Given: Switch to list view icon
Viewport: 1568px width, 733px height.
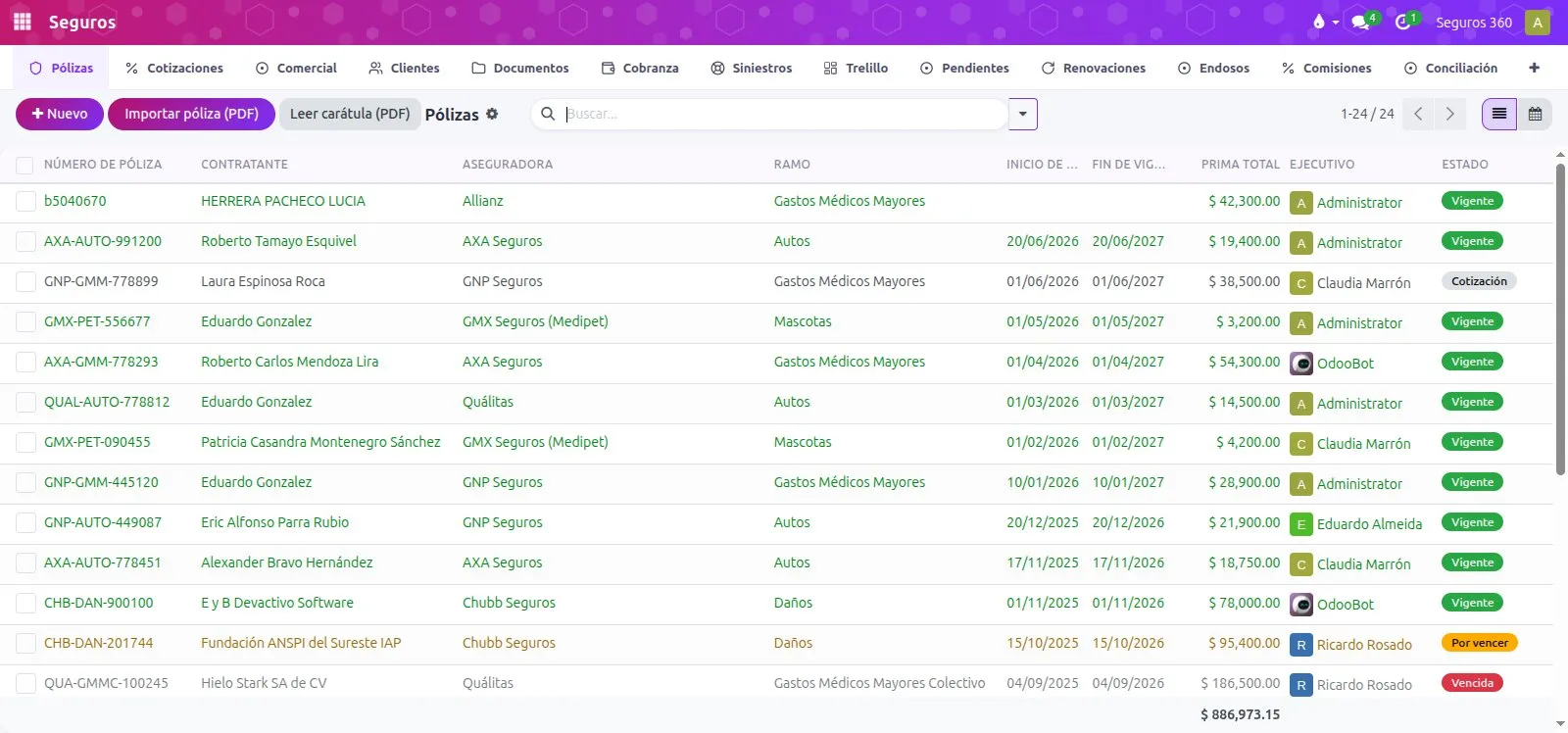Looking at the screenshot, I should pyautogui.click(x=1499, y=114).
